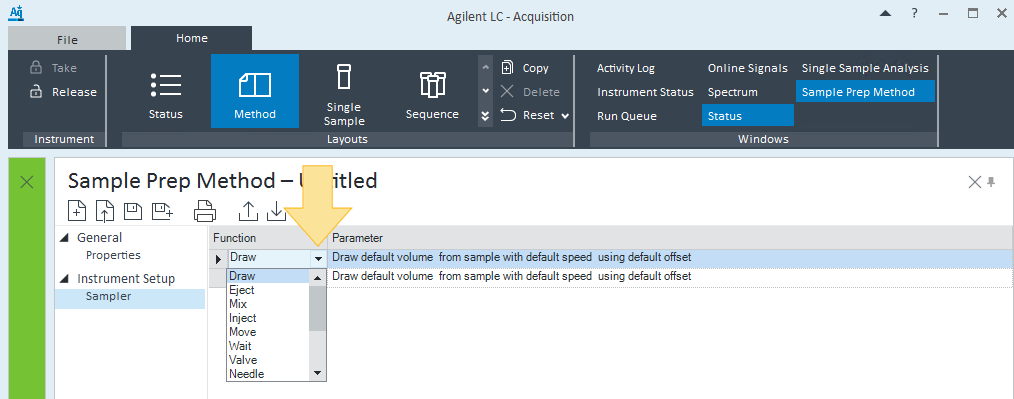Click the Release instrument button
The image size is (1014, 399).
click(x=63, y=92)
